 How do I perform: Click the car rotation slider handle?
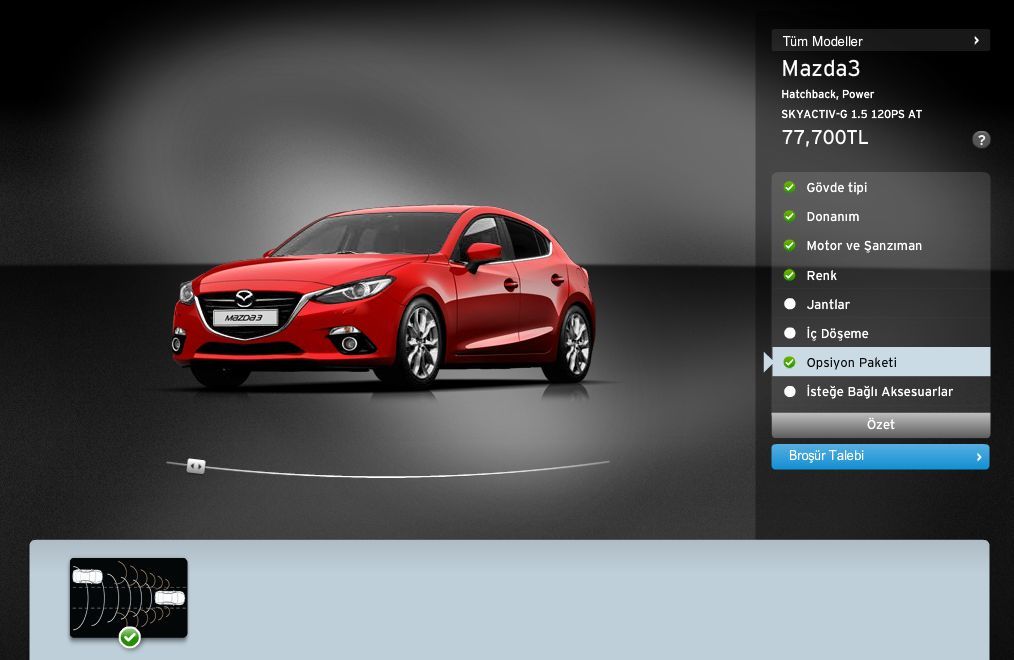point(196,466)
